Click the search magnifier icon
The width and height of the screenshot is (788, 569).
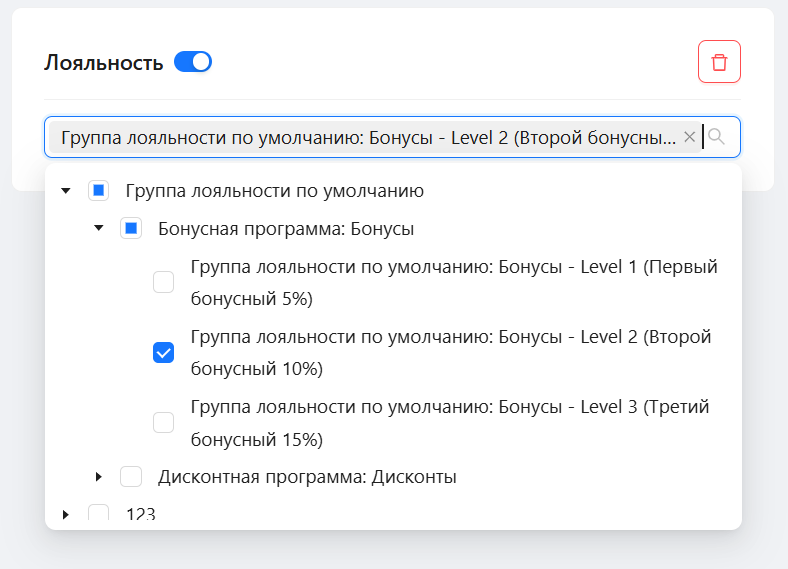717,137
